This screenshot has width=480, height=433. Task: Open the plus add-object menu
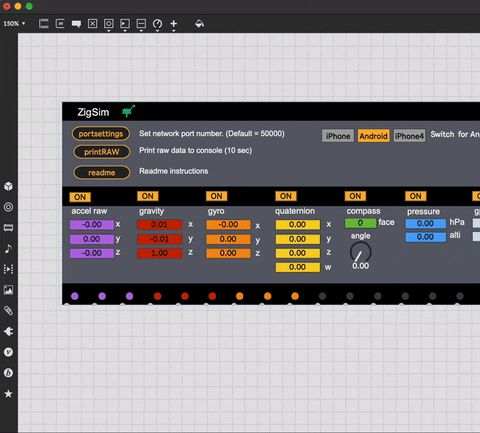(x=174, y=24)
